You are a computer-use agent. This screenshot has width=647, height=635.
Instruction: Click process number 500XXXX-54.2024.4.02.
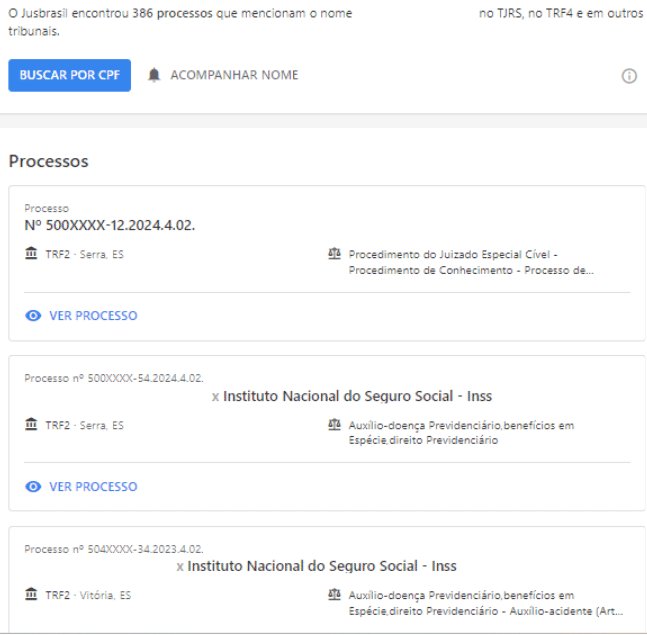pyautogui.click(x=113, y=378)
